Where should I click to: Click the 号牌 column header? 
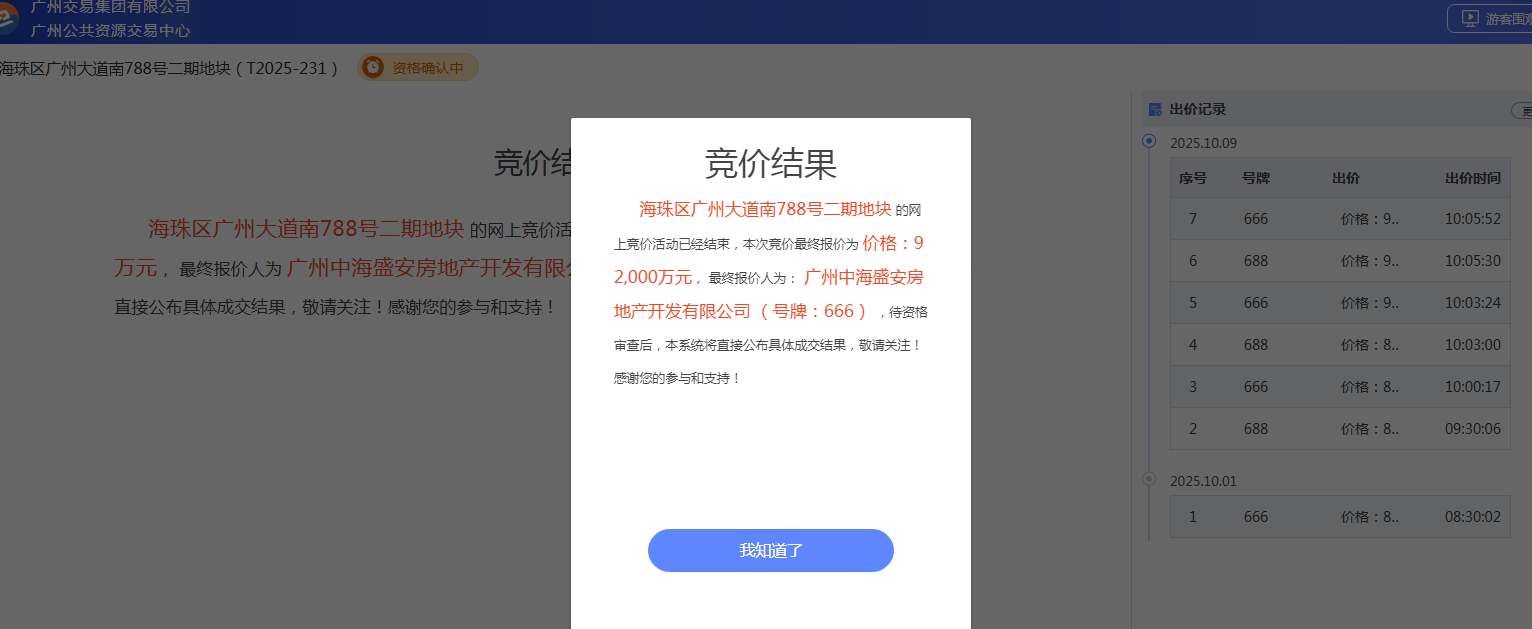click(x=1256, y=178)
